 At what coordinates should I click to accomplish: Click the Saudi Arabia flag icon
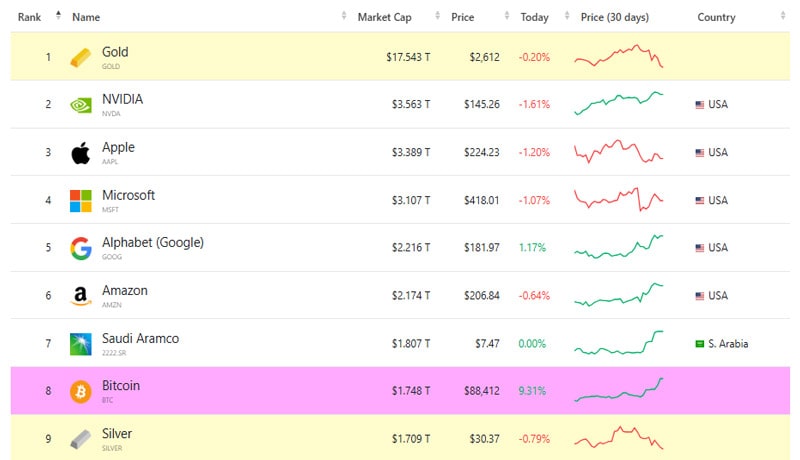(x=699, y=344)
